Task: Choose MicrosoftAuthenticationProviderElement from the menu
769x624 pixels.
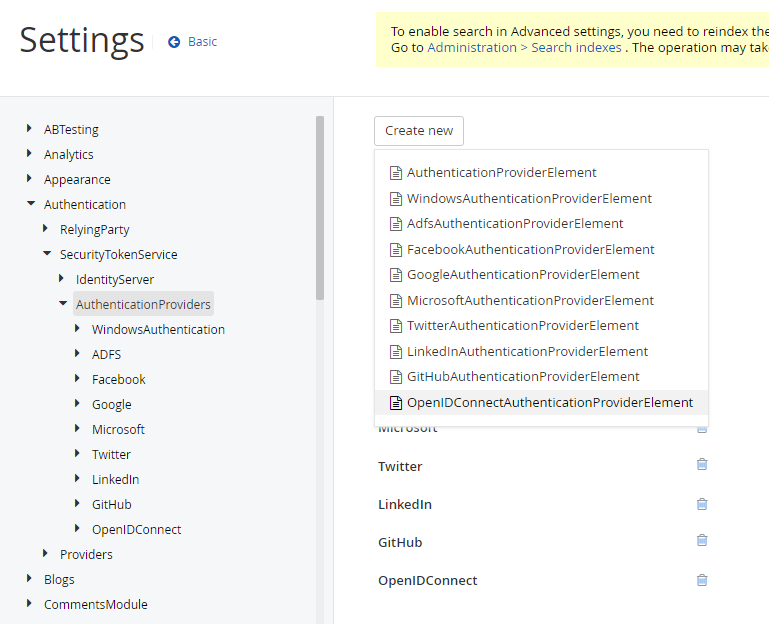Action: 541,301
